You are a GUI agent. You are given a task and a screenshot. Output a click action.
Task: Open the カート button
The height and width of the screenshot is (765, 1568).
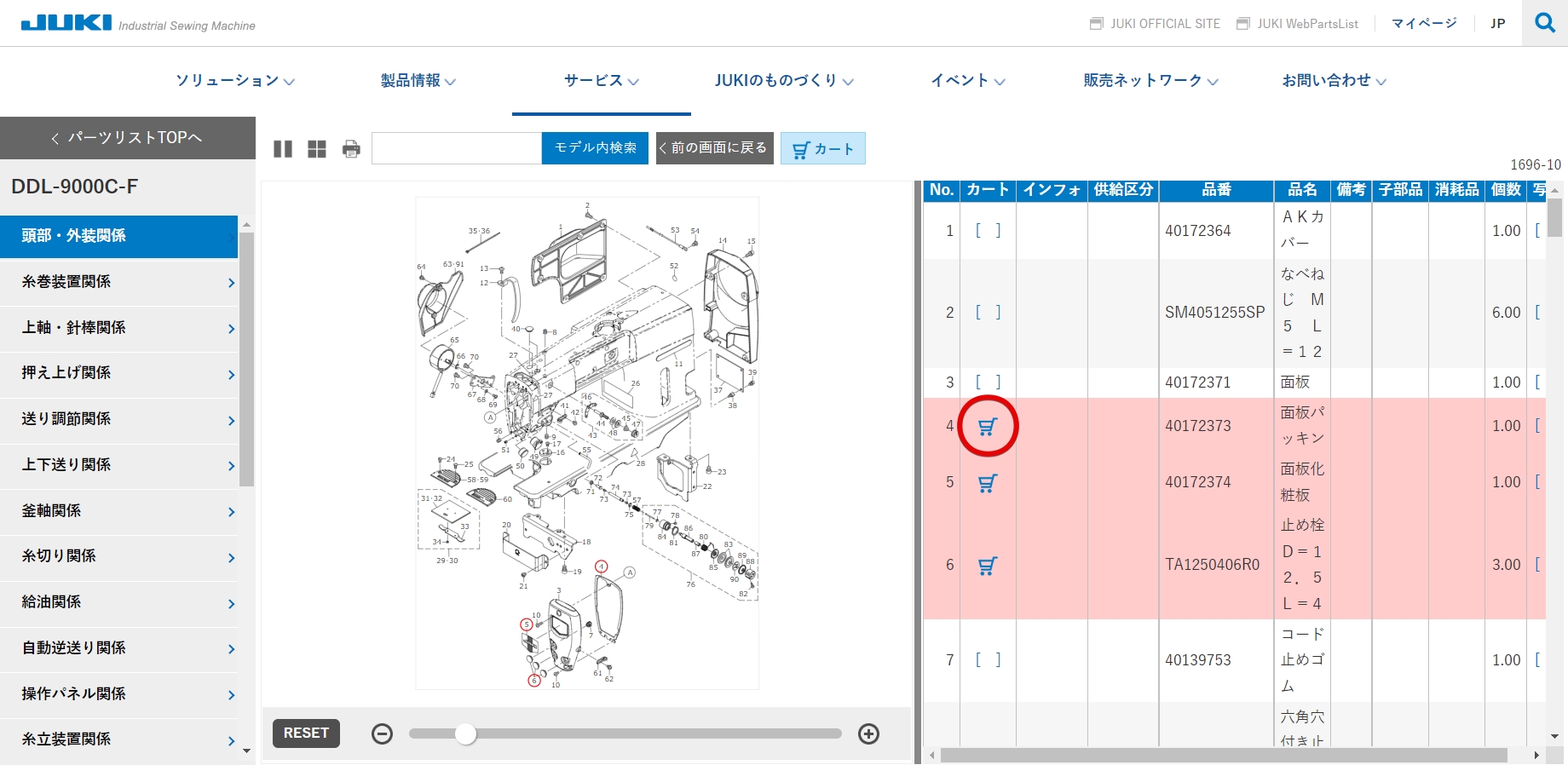[x=823, y=148]
